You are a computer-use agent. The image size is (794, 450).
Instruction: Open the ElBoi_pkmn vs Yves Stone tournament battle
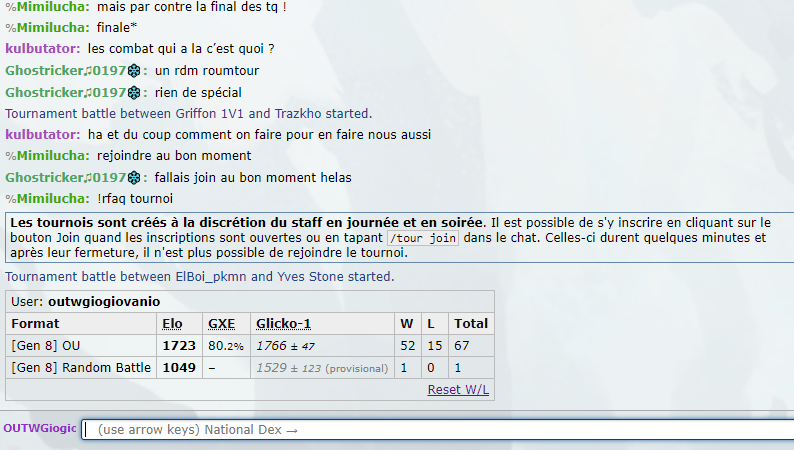pos(200,276)
